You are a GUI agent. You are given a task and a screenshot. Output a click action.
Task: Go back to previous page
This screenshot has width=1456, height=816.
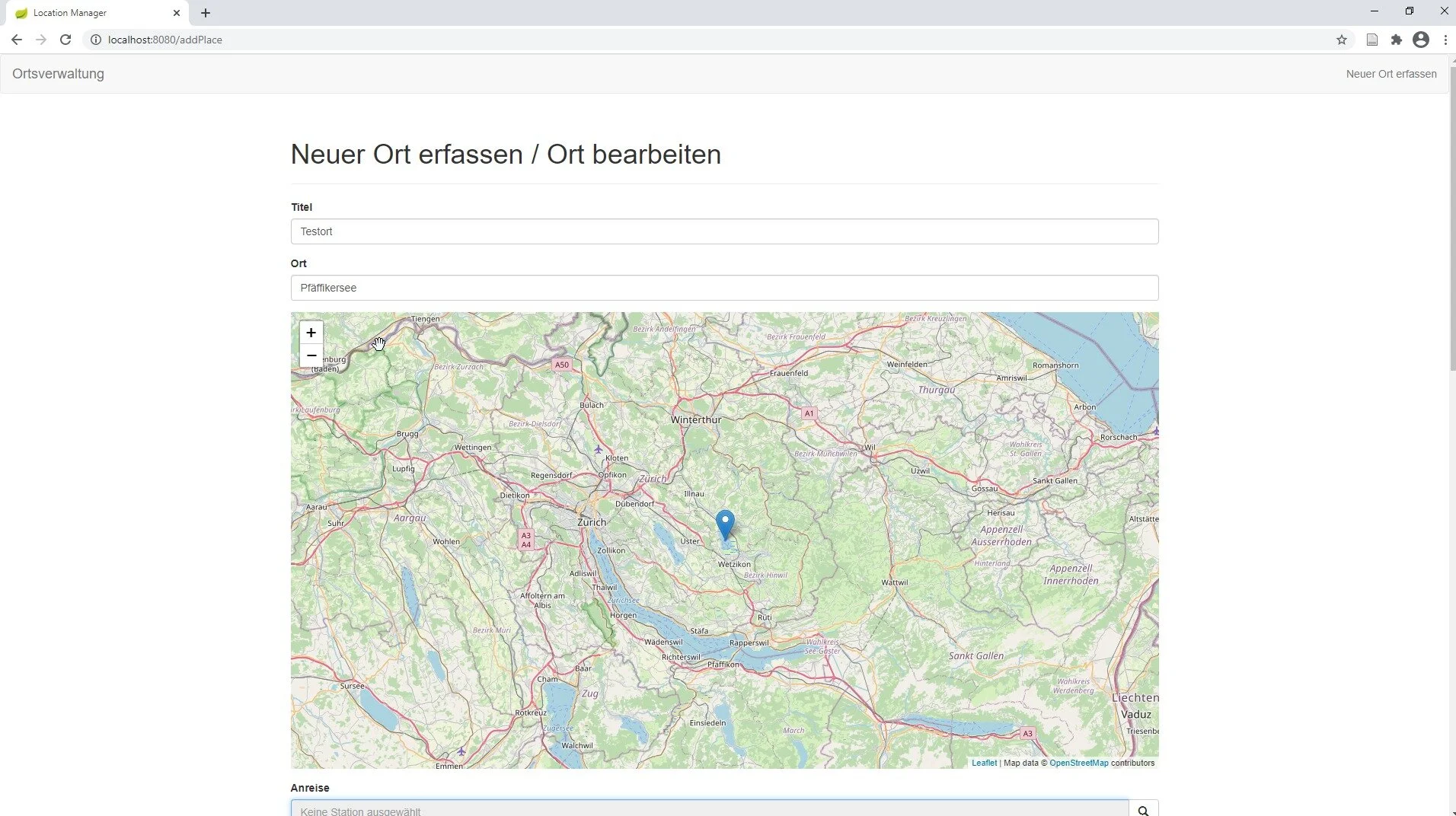pyautogui.click(x=17, y=40)
